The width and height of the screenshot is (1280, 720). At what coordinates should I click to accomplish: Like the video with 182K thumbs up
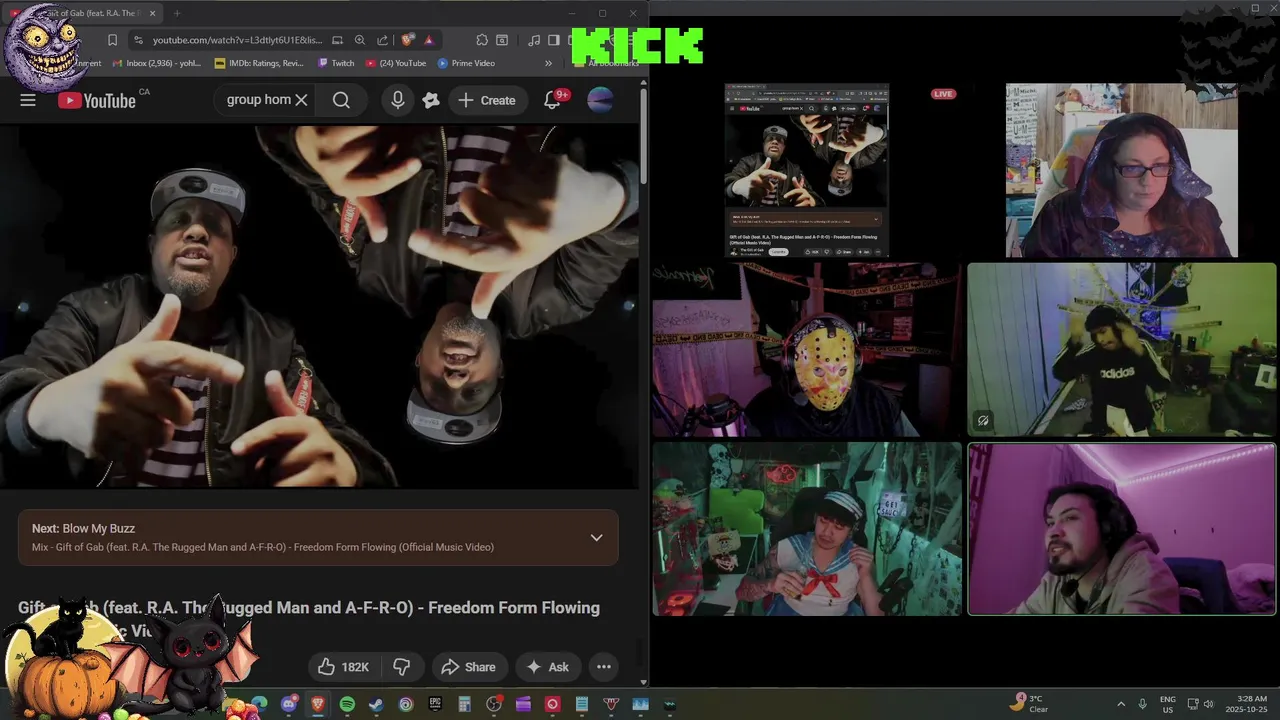pyautogui.click(x=343, y=667)
